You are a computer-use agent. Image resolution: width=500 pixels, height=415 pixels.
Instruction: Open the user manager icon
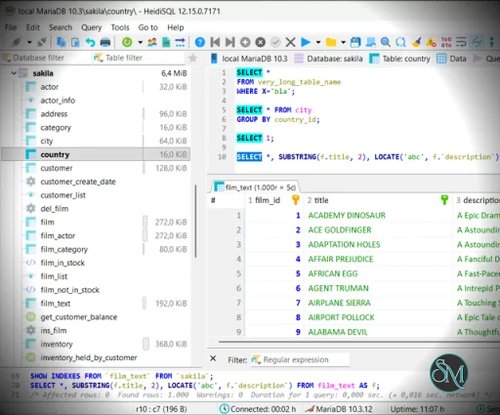pos(152,42)
